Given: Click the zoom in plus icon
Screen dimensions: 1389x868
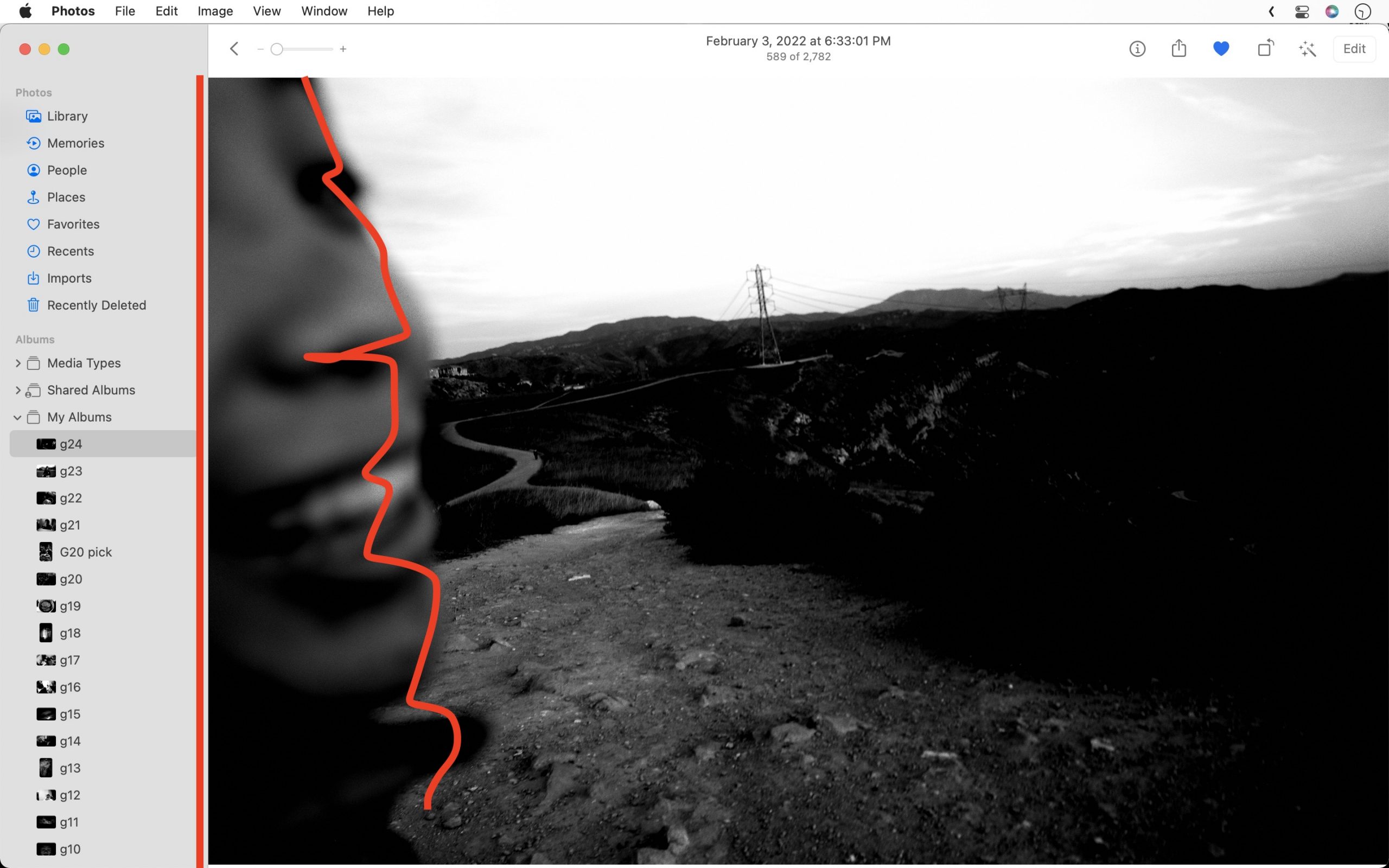Looking at the screenshot, I should (343, 49).
